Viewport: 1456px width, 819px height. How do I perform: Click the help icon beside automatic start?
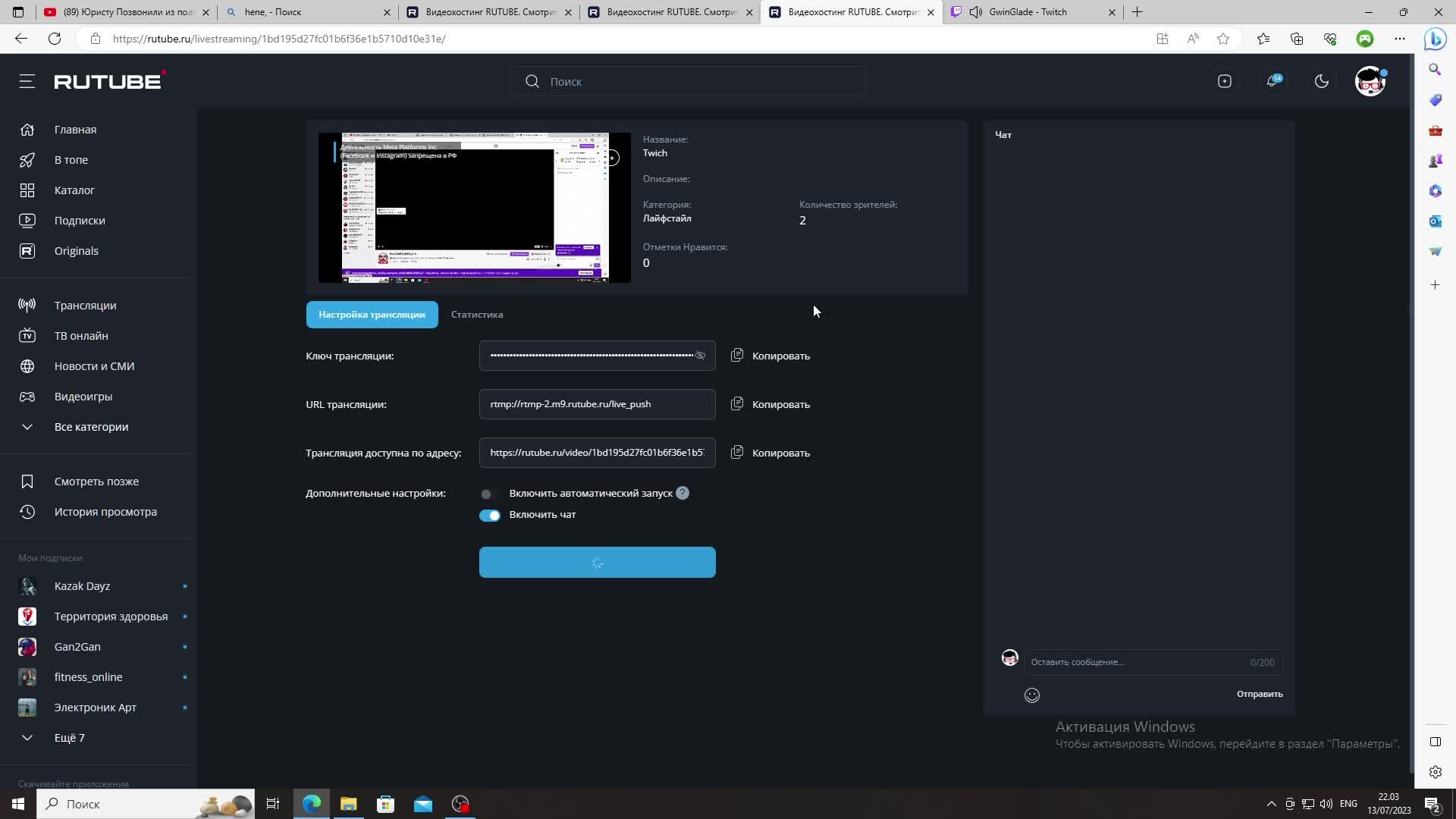[x=682, y=493]
